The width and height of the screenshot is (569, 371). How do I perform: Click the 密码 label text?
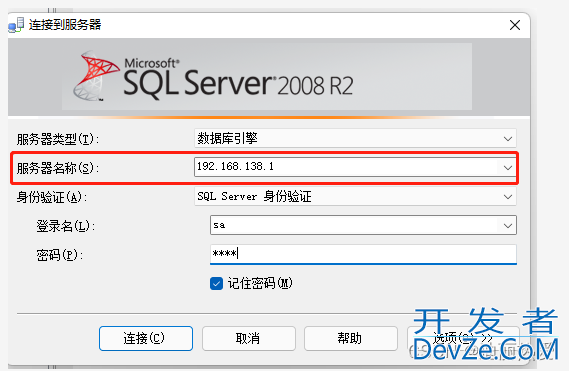click(x=60, y=255)
